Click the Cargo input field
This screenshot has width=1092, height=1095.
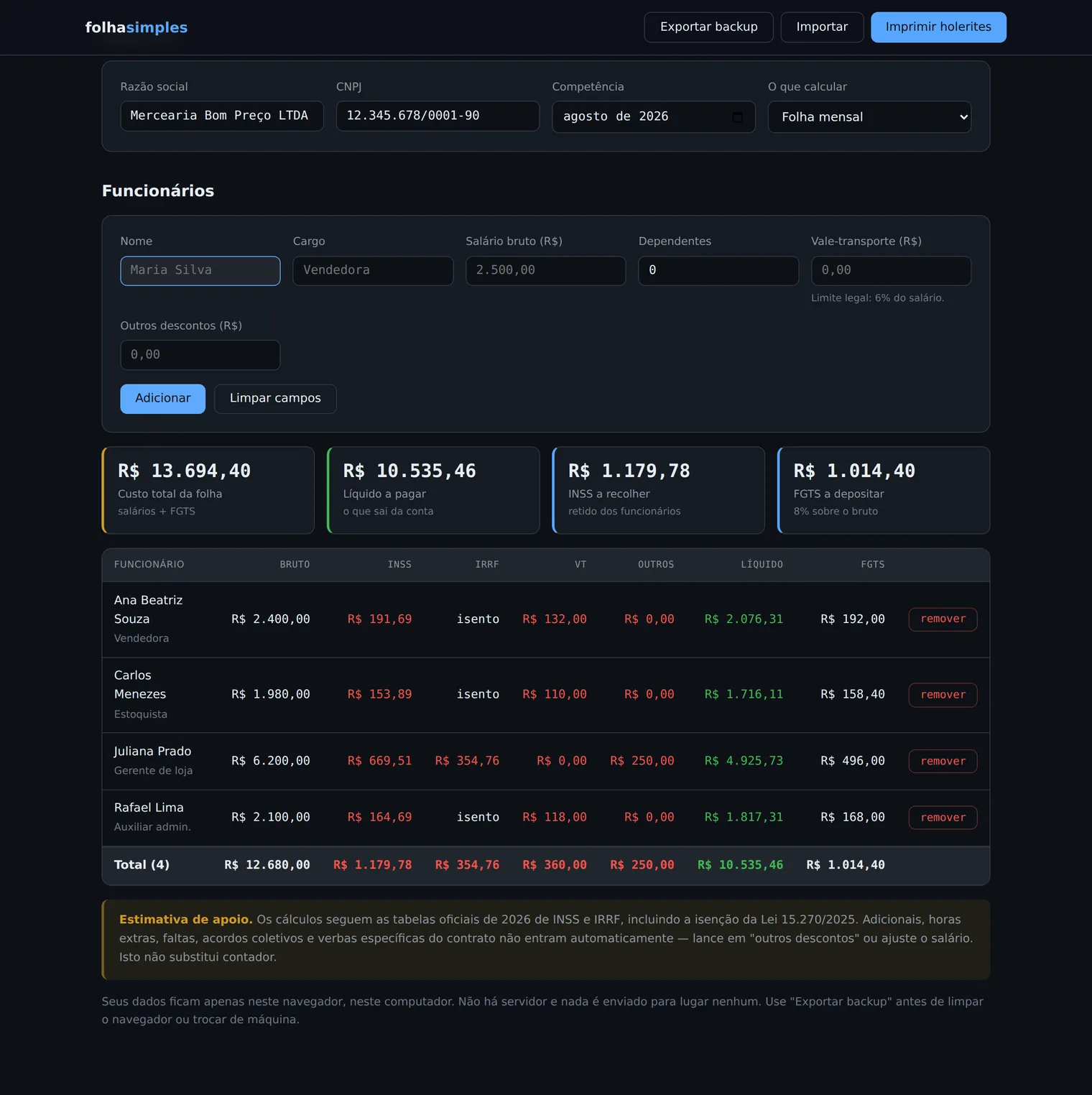[373, 271]
